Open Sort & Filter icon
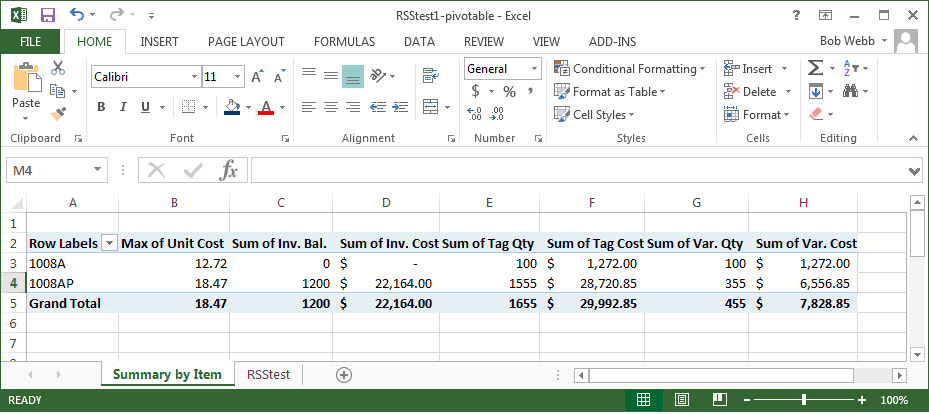929x414 pixels. [x=851, y=68]
